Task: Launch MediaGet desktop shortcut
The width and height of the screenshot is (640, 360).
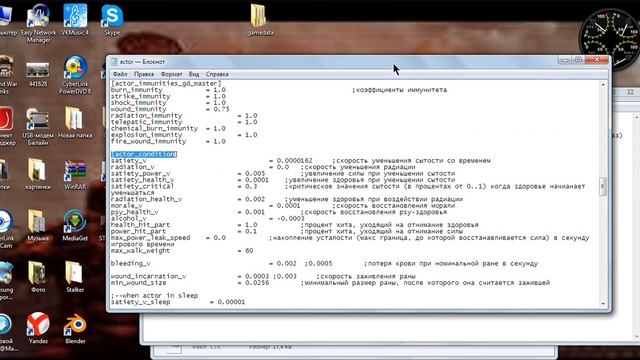Action: 75,226
